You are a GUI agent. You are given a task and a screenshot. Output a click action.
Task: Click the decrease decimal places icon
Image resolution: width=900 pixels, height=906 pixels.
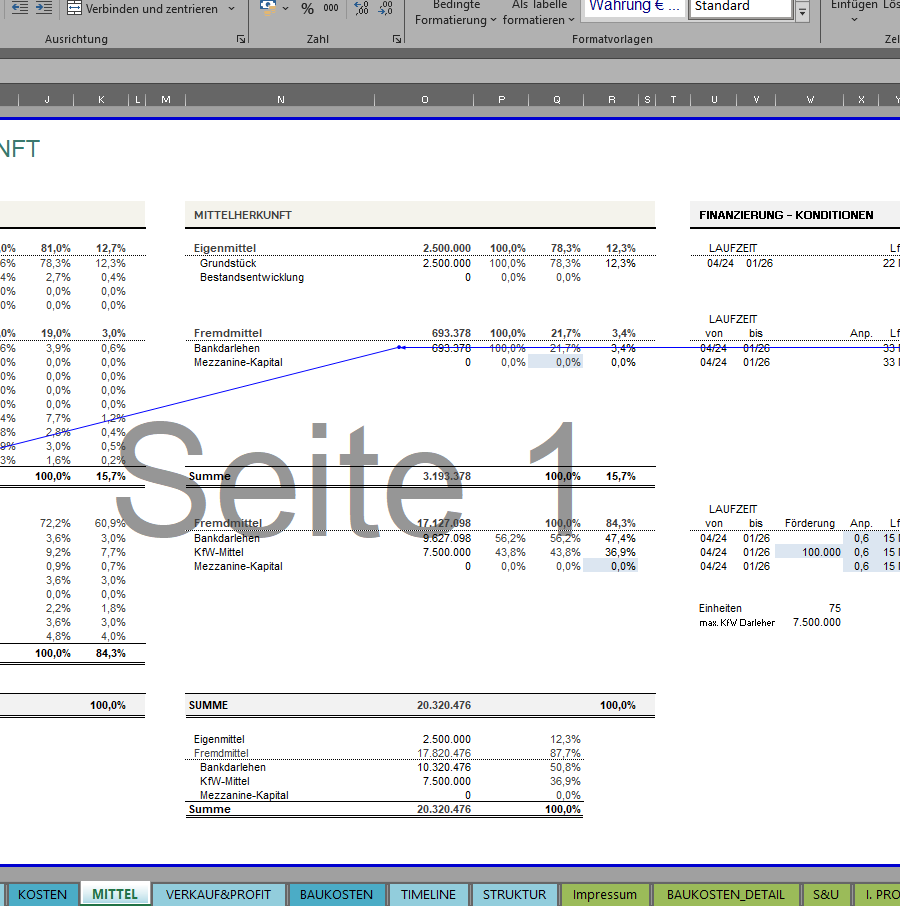click(385, 9)
